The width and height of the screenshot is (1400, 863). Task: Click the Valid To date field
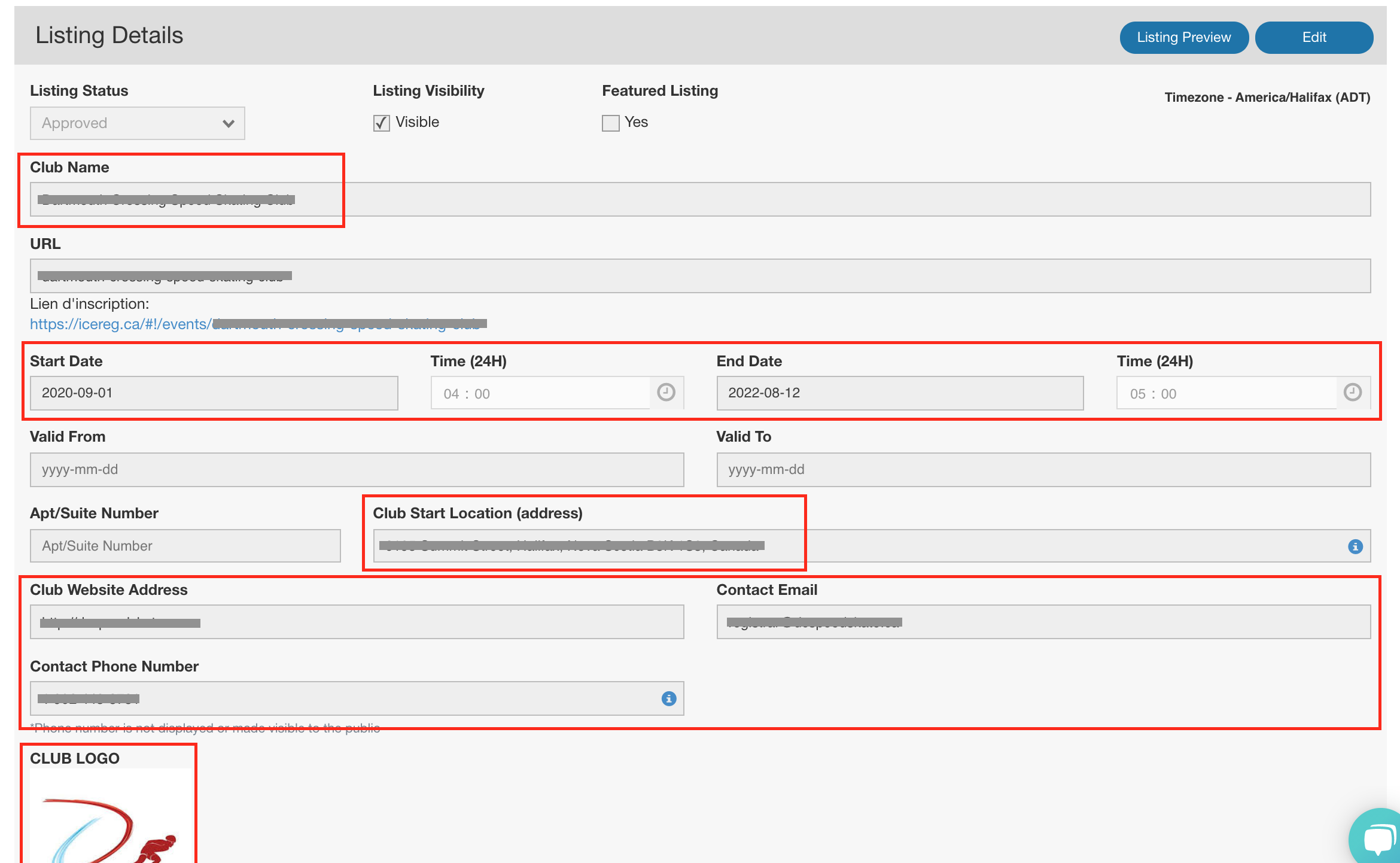(1043, 470)
